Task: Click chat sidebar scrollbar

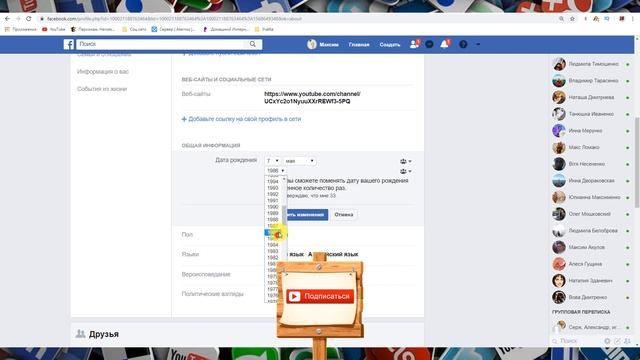Action: pyautogui.click(x=637, y=163)
